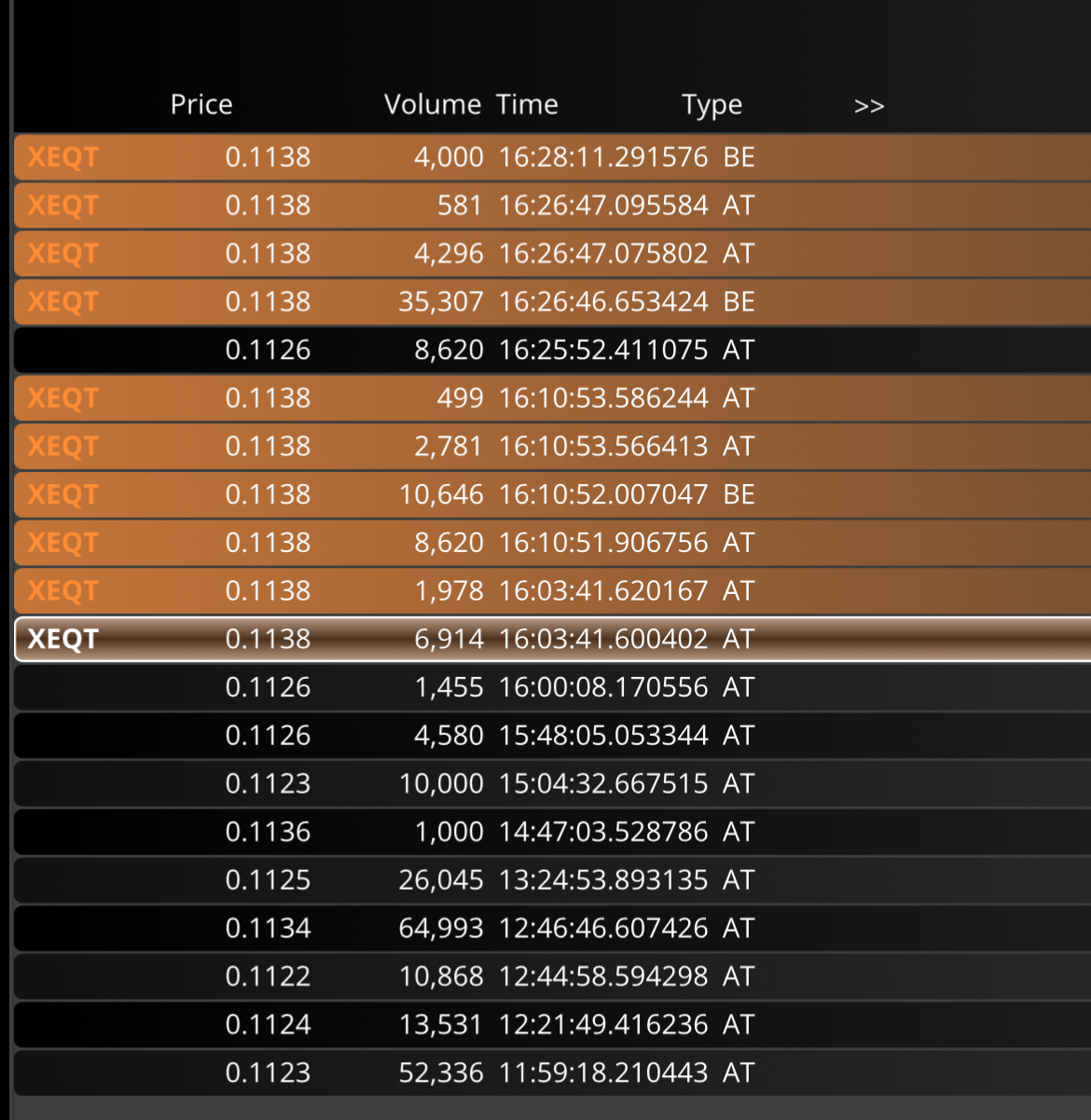The height and width of the screenshot is (1120, 1091).
Task: Select the XEQT trade with volume 499
Action: click(x=552, y=398)
